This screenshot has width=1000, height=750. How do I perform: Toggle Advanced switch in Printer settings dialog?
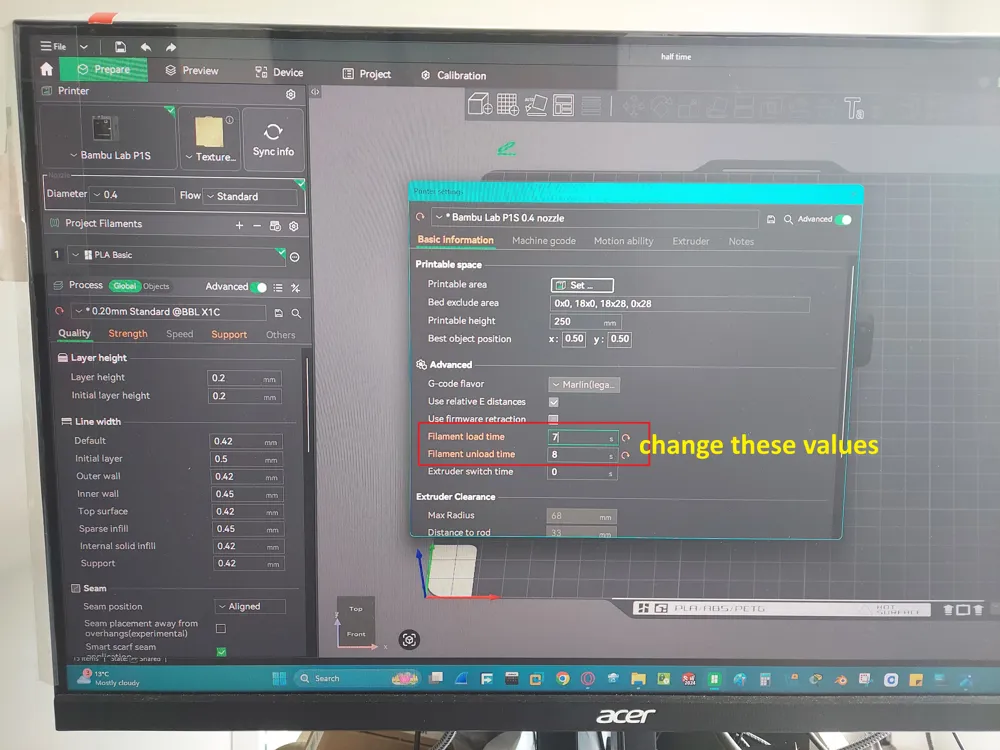pos(844,219)
